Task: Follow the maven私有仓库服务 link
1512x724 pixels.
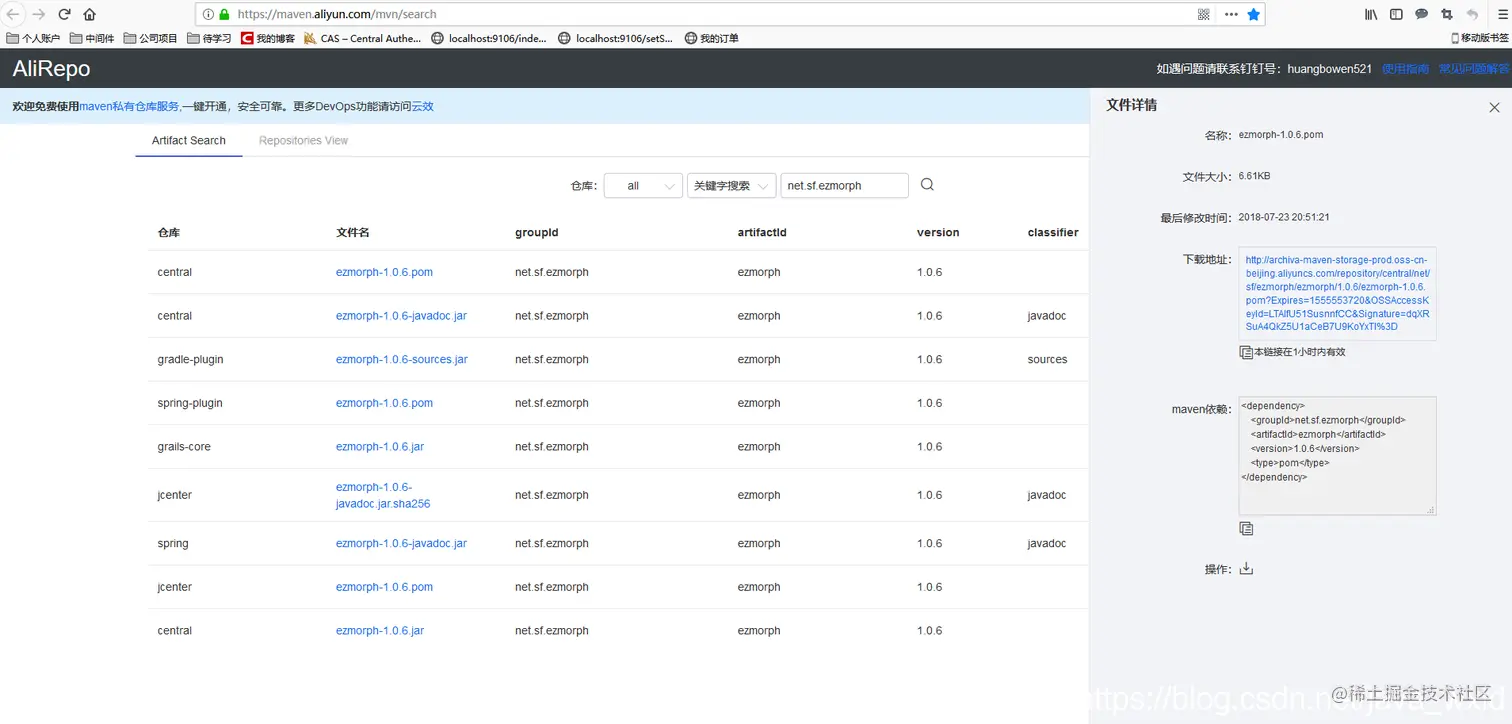Action: [130, 106]
